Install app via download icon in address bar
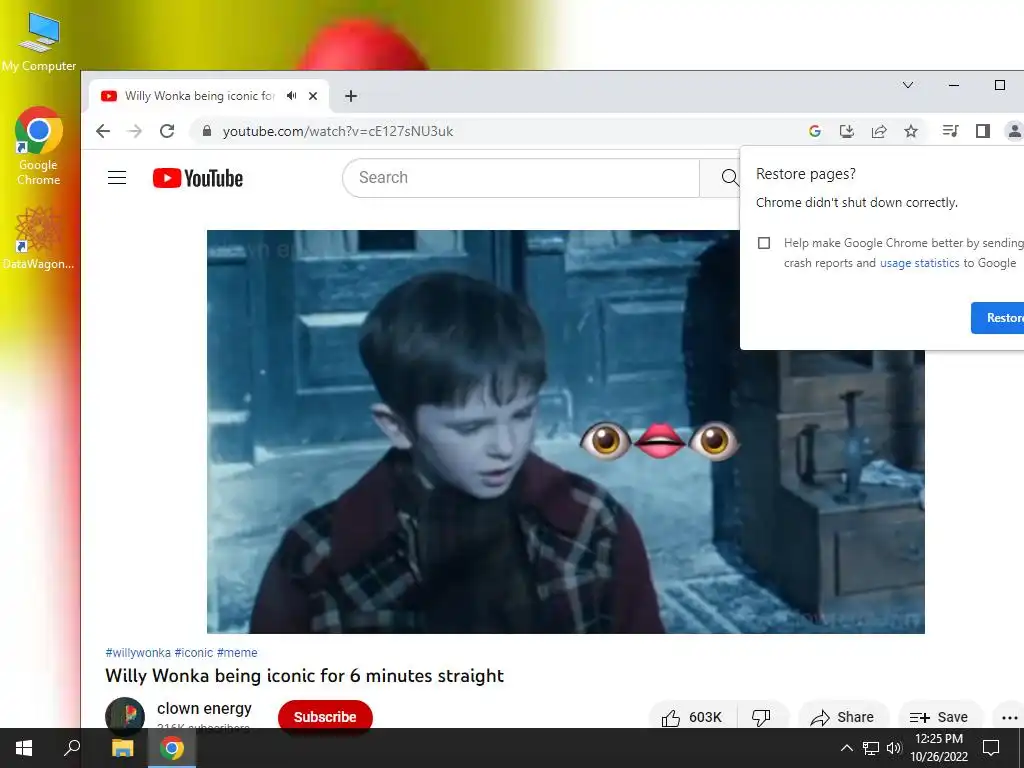1024x768 pixels. coord(846,131)
